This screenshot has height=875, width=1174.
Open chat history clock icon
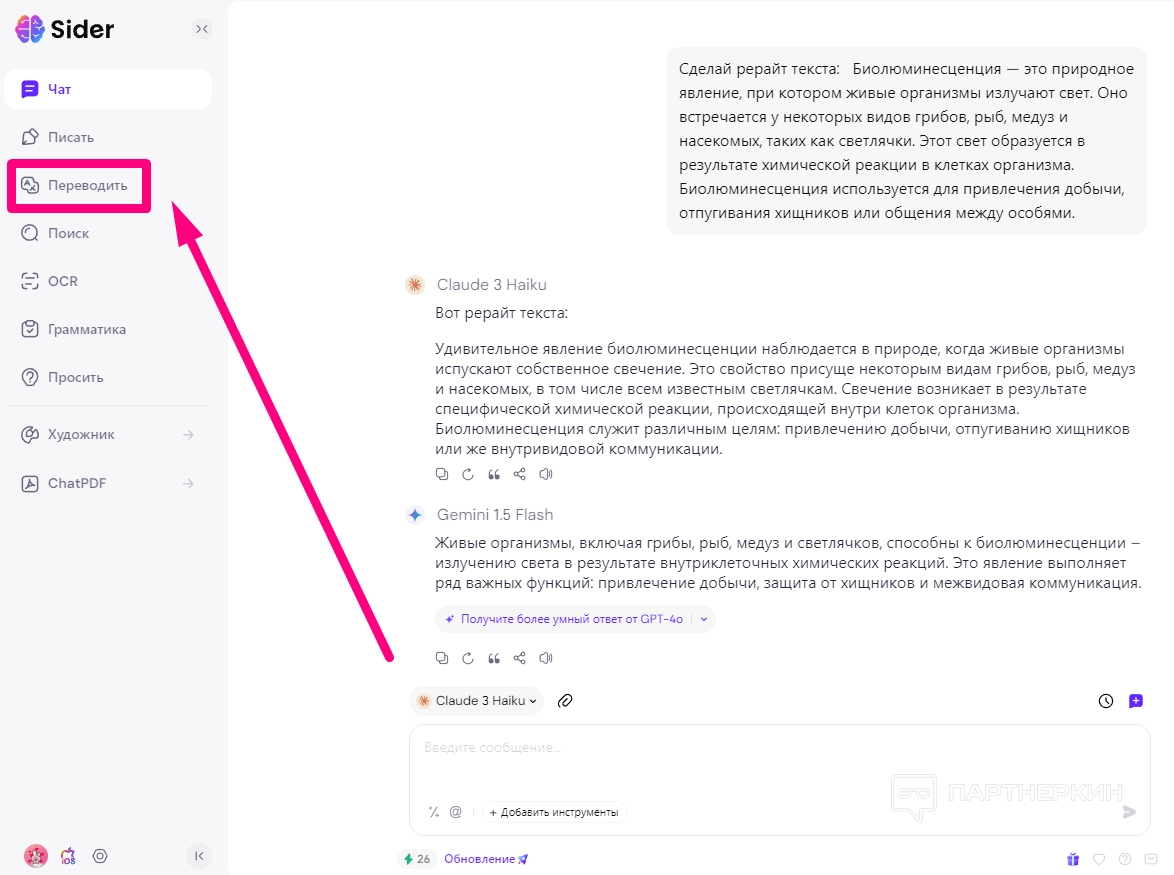1106,701
